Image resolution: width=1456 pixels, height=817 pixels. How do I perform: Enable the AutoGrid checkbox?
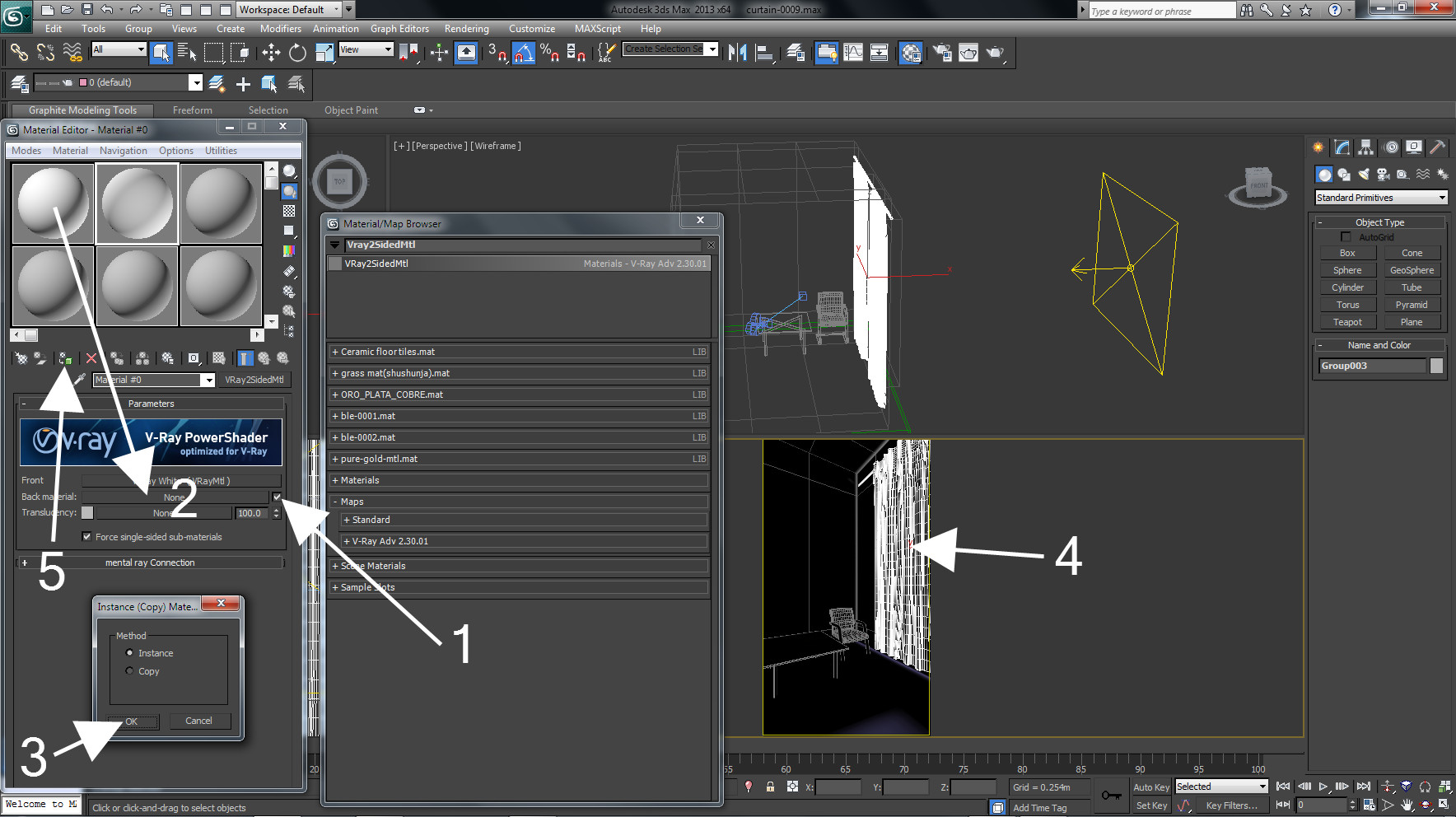(x=1346, y=237)
